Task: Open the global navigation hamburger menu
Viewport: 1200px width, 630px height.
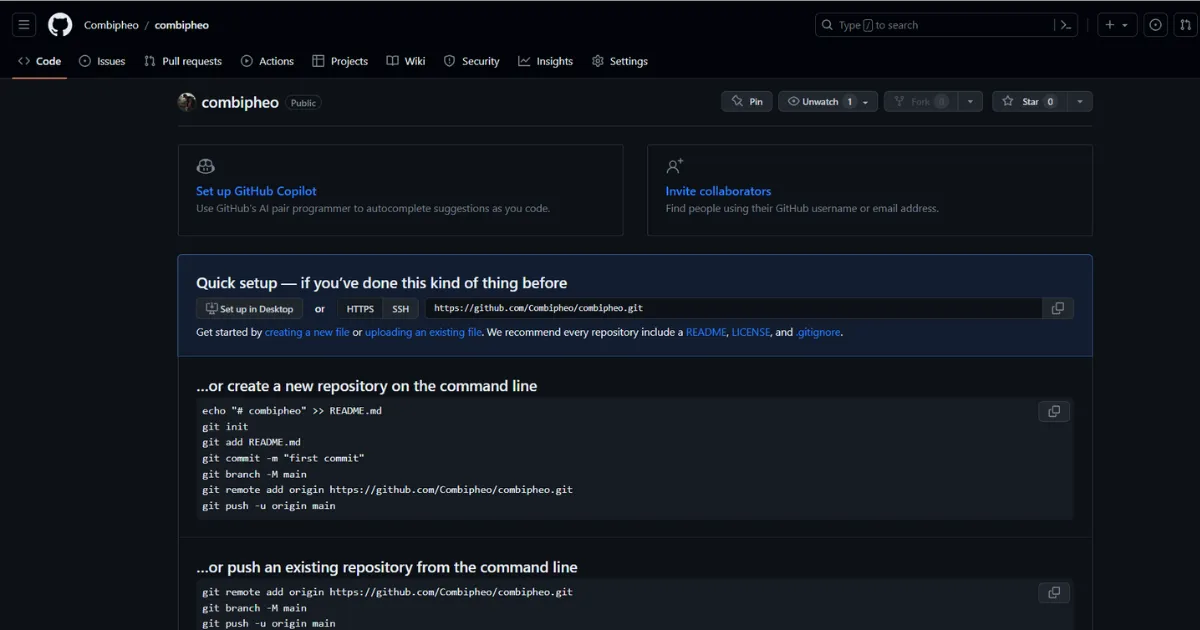Action: point(24,24)
